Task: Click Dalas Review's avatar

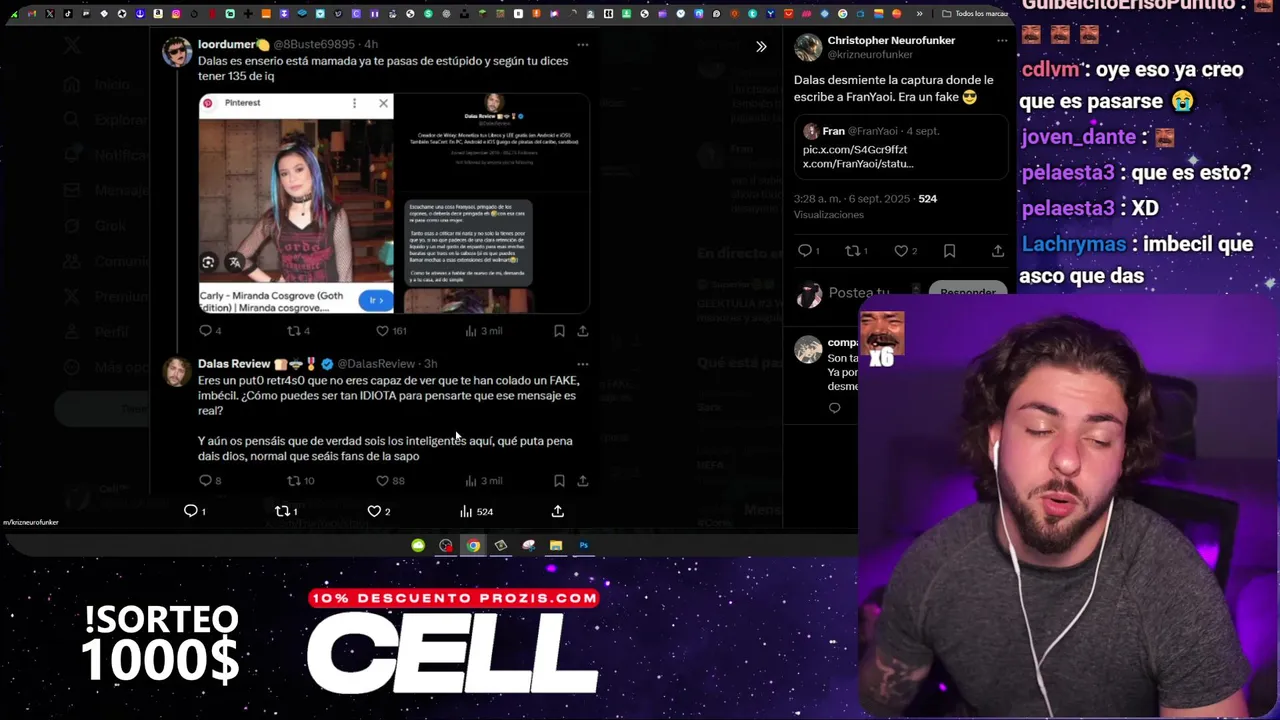Action: (x=177, y=371)
